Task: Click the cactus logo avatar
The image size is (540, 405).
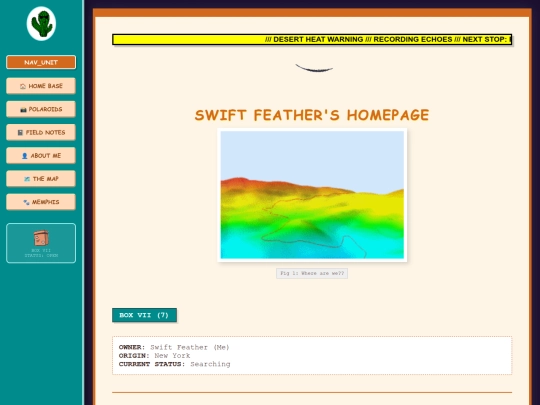Action: click(x=41, y=24)
